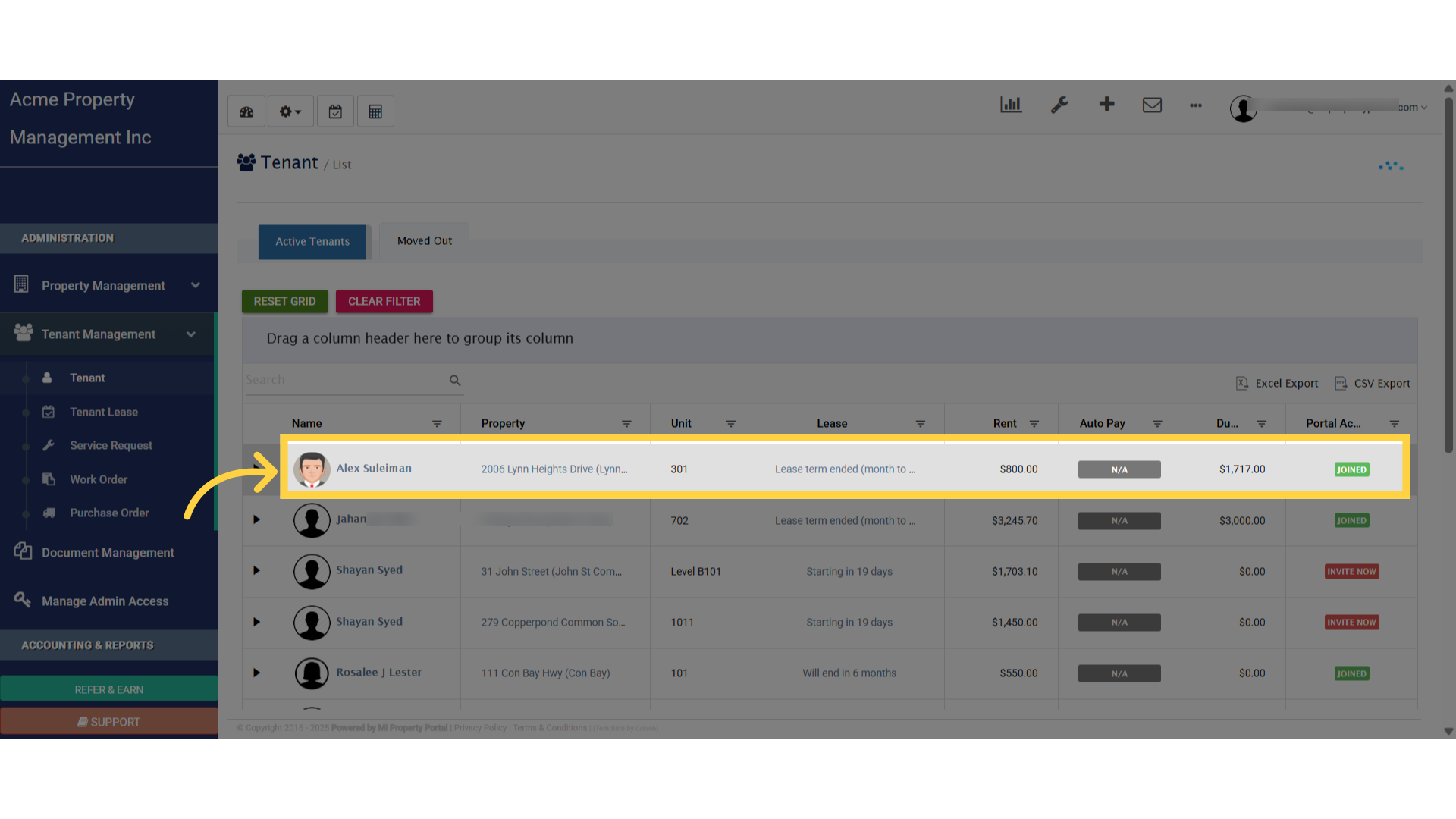Click the SUPPORT button

(x=109, y=722)
